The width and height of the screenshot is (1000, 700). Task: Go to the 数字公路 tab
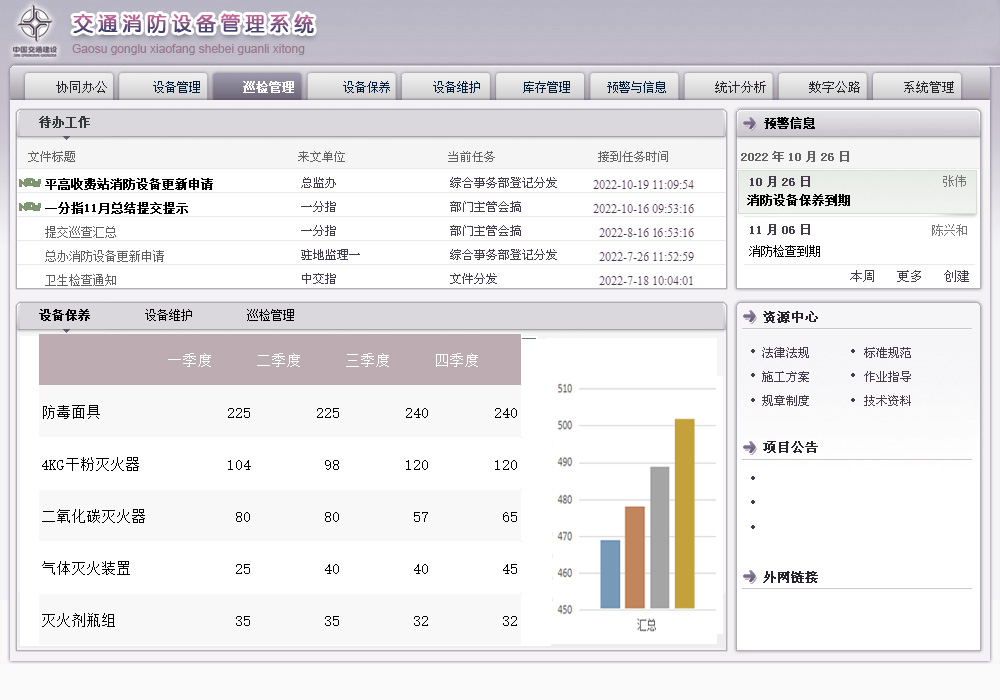coord(823,87)
